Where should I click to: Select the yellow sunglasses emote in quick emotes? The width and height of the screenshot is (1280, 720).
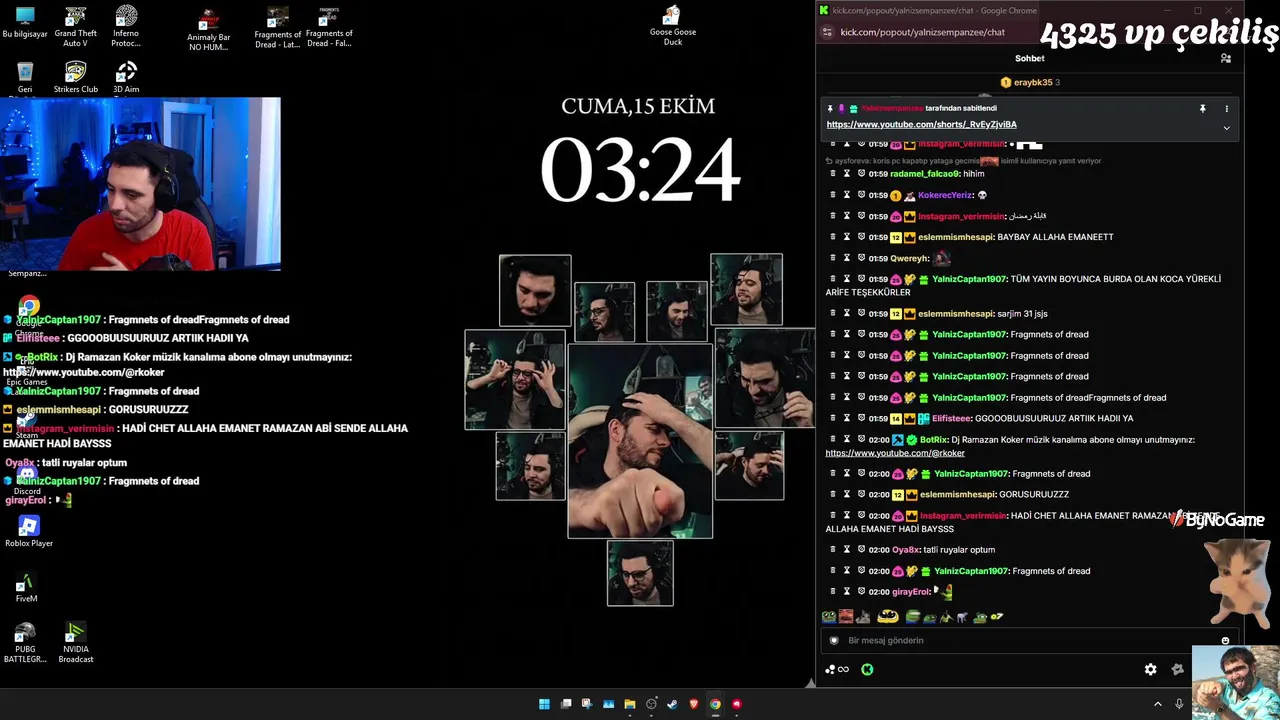(887, 617)
